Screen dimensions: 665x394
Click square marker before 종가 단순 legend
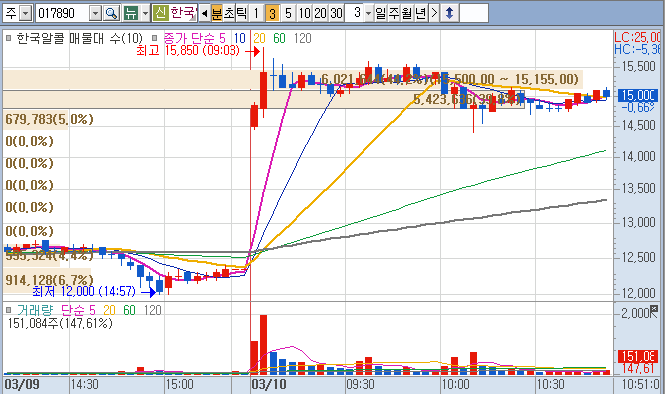pyautogui.click(x=155, y=38)
